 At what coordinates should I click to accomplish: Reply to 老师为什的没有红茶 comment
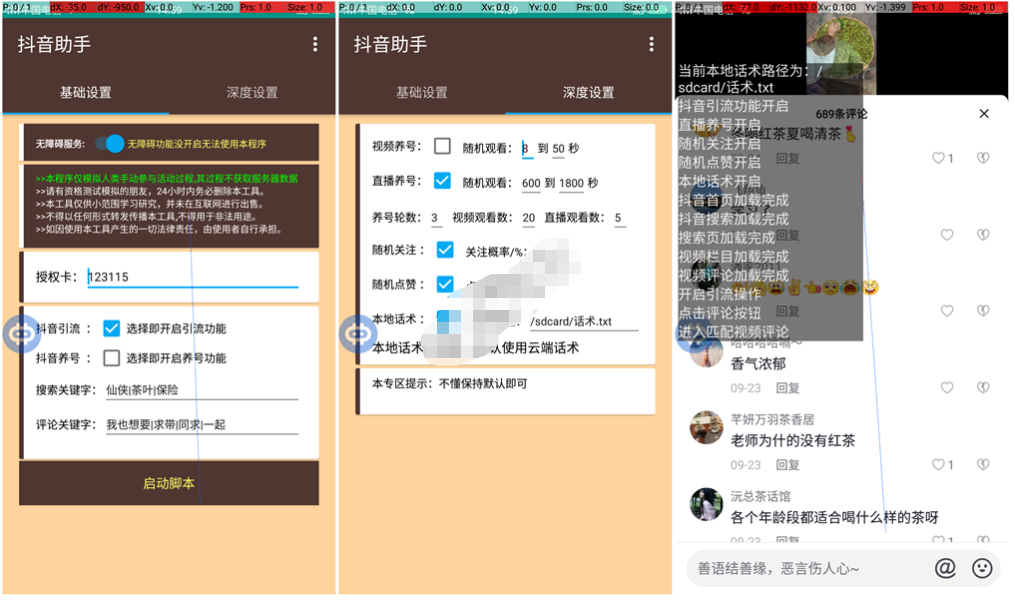(x=788, y=465)
